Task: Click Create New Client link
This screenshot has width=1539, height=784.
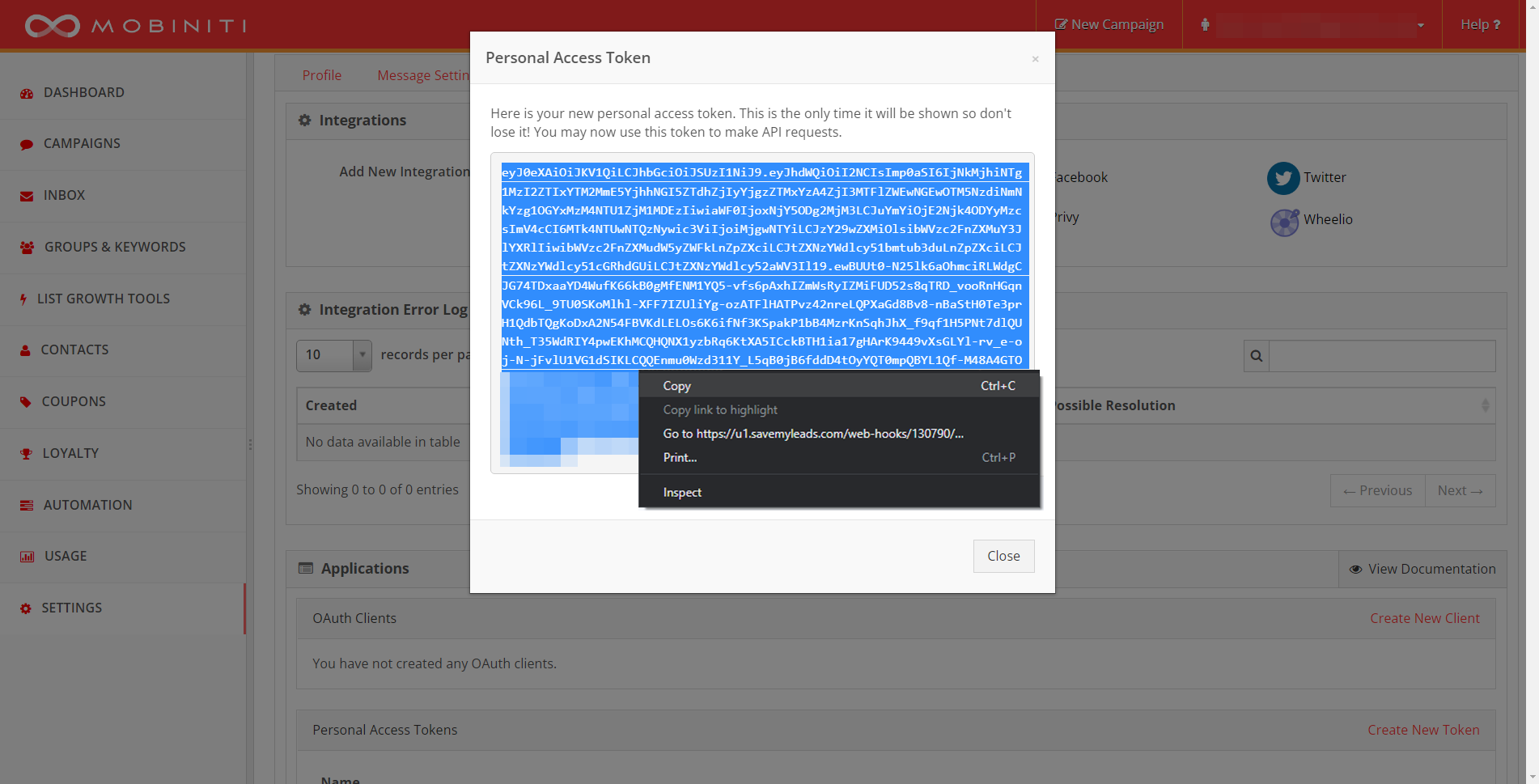Action: point(1424,618)
